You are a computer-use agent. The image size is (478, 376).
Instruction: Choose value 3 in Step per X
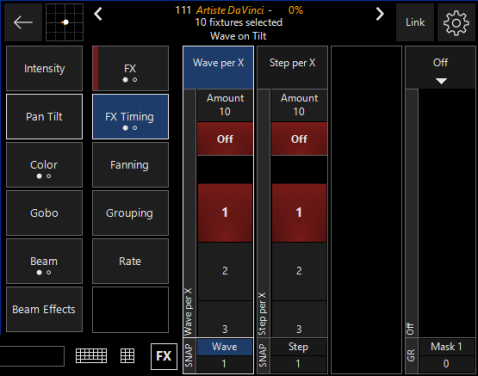point(299,319)
